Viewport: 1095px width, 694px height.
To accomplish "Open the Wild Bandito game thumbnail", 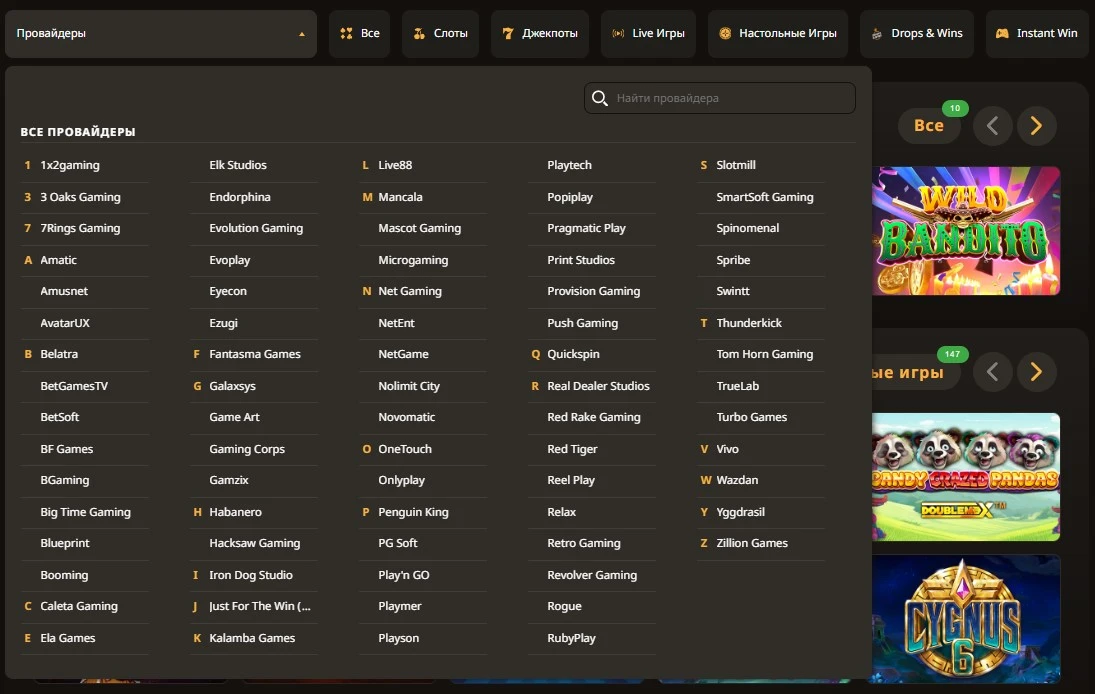I will (965, 230).
